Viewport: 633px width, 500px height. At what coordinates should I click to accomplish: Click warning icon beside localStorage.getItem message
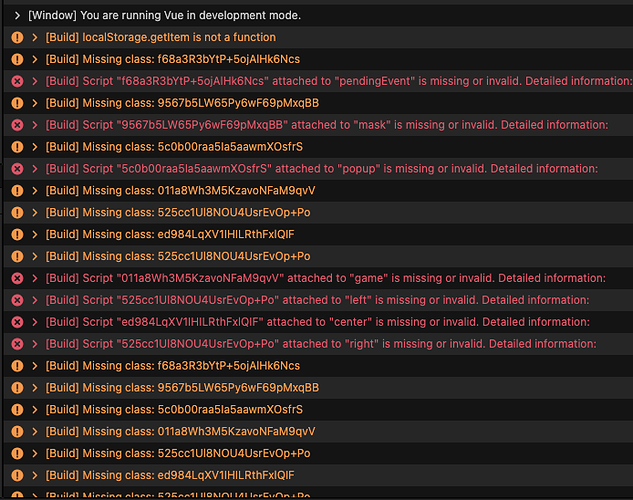(16, 37)
